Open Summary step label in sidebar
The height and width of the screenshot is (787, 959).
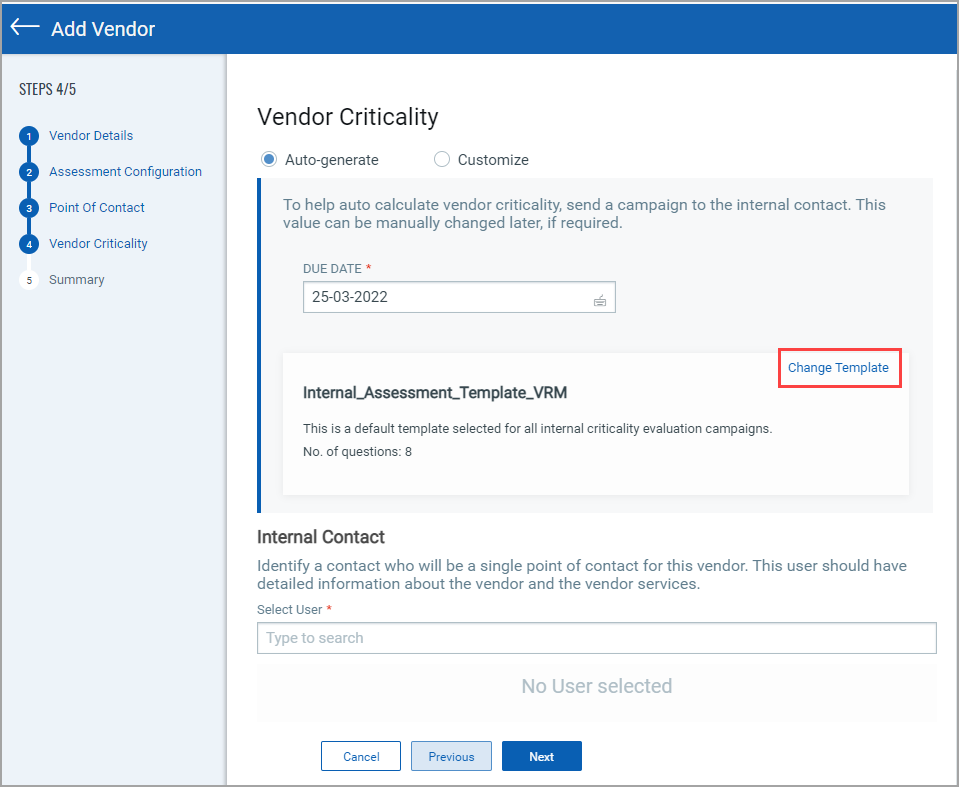coord(77,280)
